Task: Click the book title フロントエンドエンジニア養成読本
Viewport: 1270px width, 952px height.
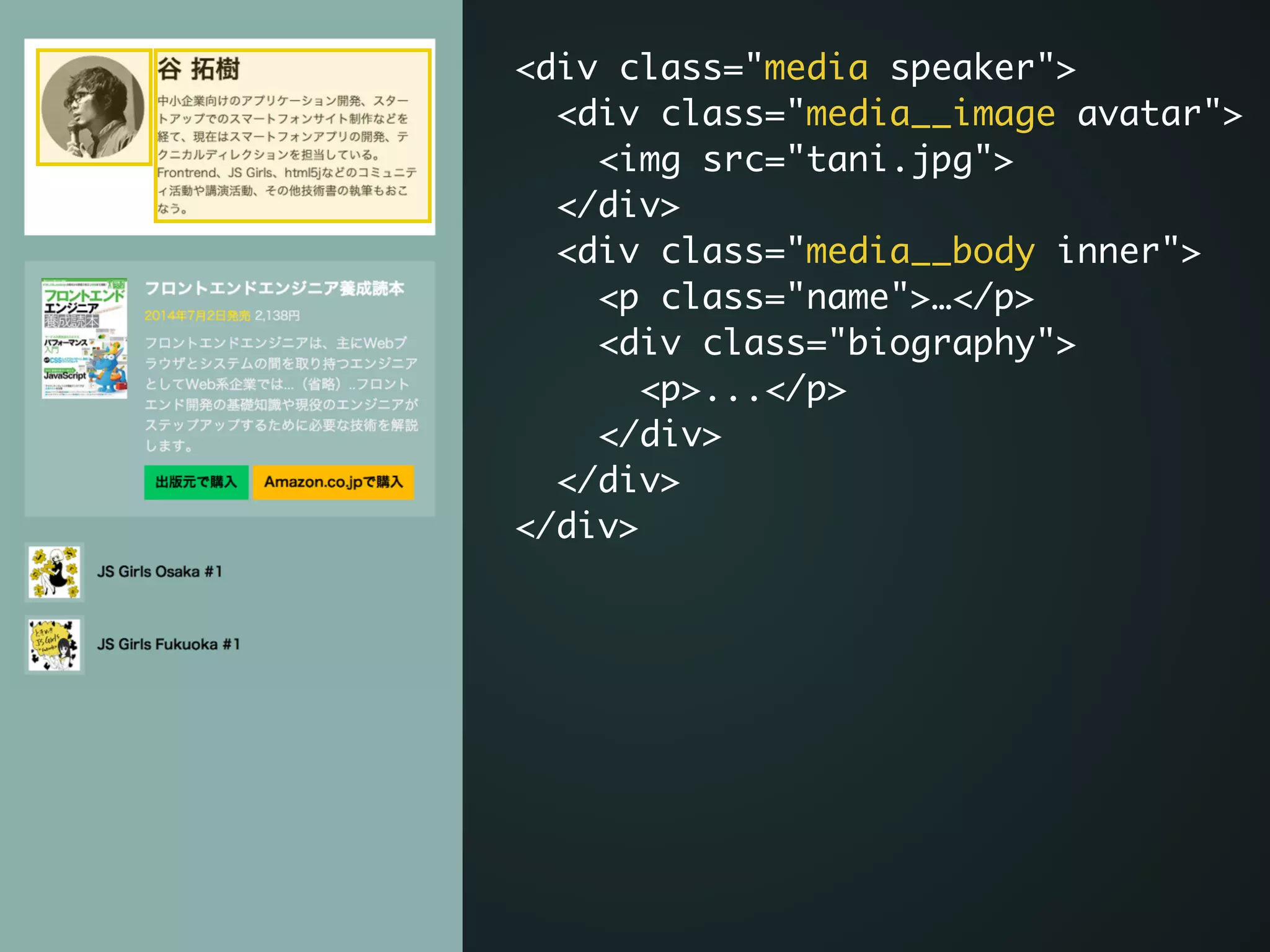Action: (274, 289)
